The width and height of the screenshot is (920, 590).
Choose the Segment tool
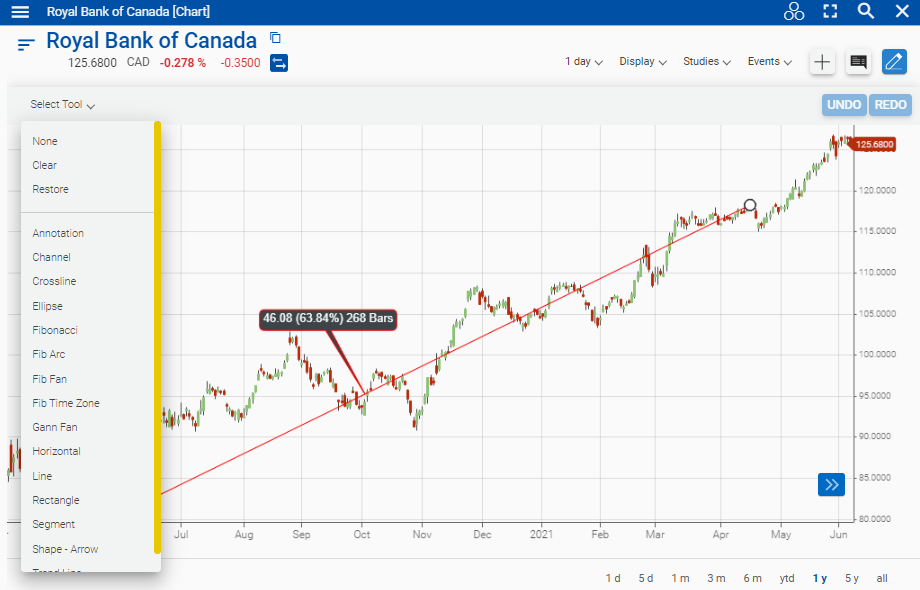point(87,524)
